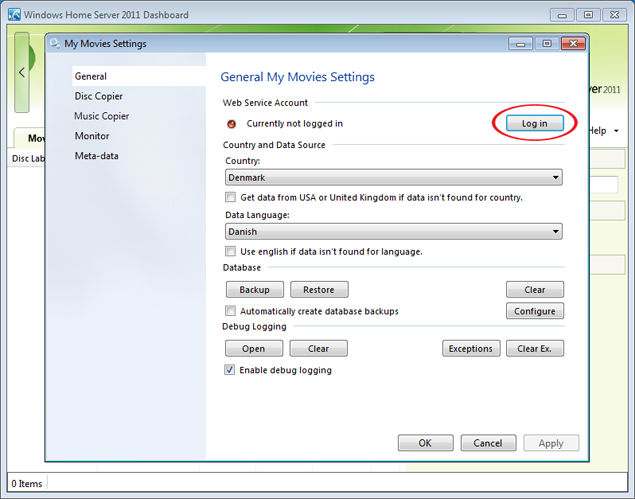Click the My Movies Settings title bar icon

(x=54, y=44)
